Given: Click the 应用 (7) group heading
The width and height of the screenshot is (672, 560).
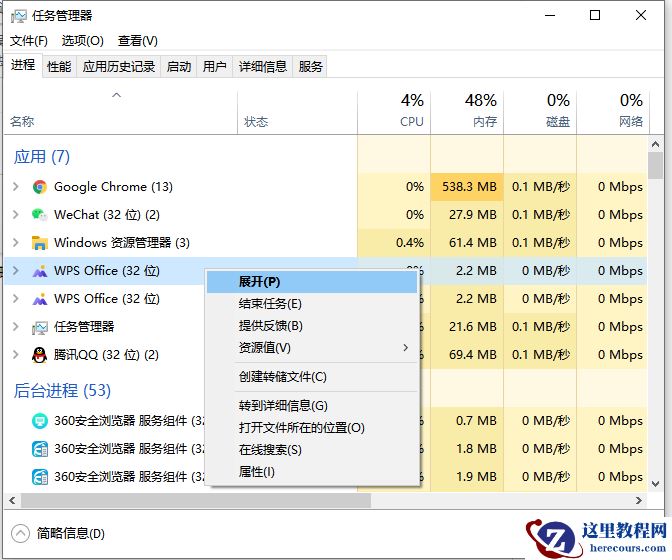Looking at the screenshot, I should (42, 157).
